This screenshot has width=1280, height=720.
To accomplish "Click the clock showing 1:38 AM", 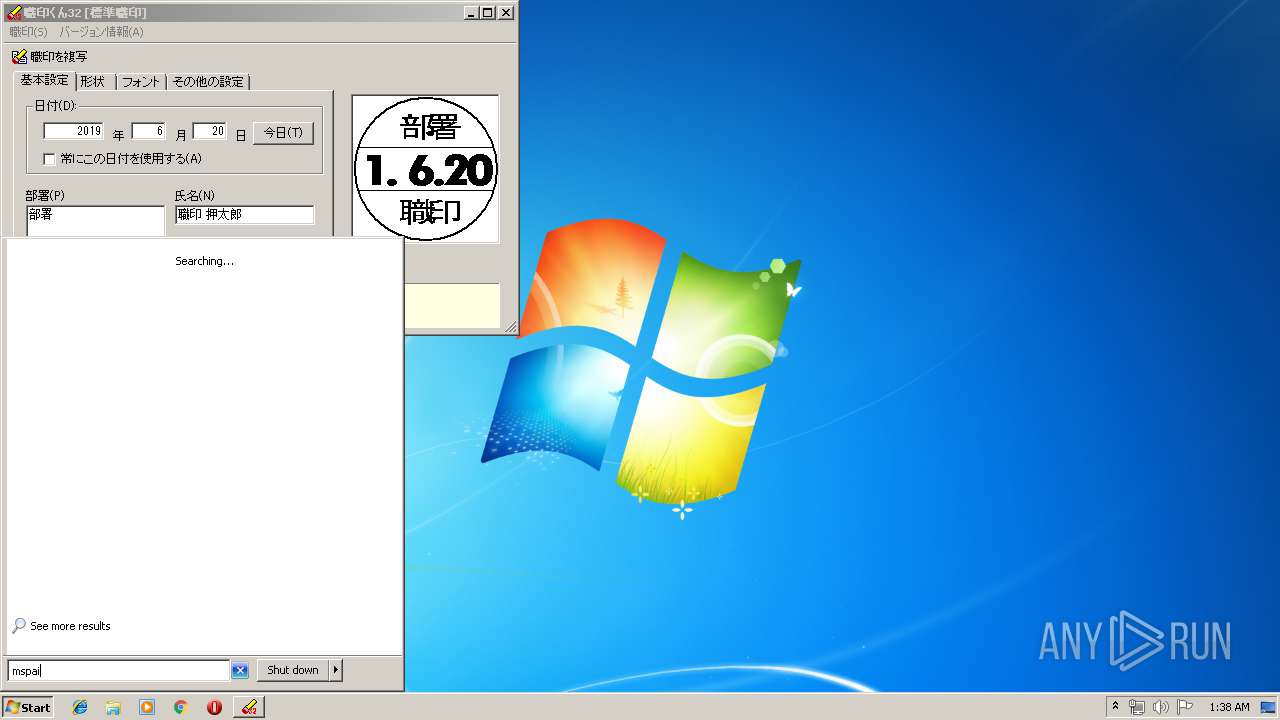I will pyautogui.click(x=1229, y=707).
